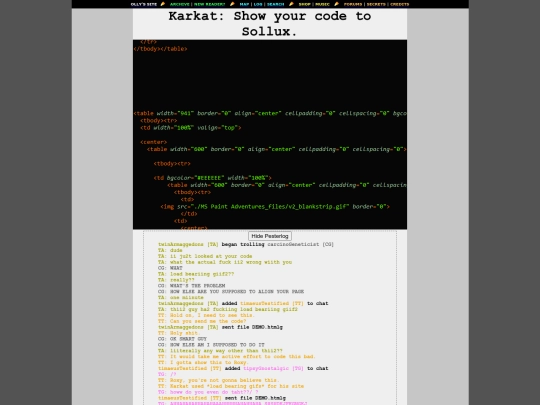Click the first '<center>' tag code line
Image resolution: width=540 pixels, height=405 pixels.
point(154,142)
